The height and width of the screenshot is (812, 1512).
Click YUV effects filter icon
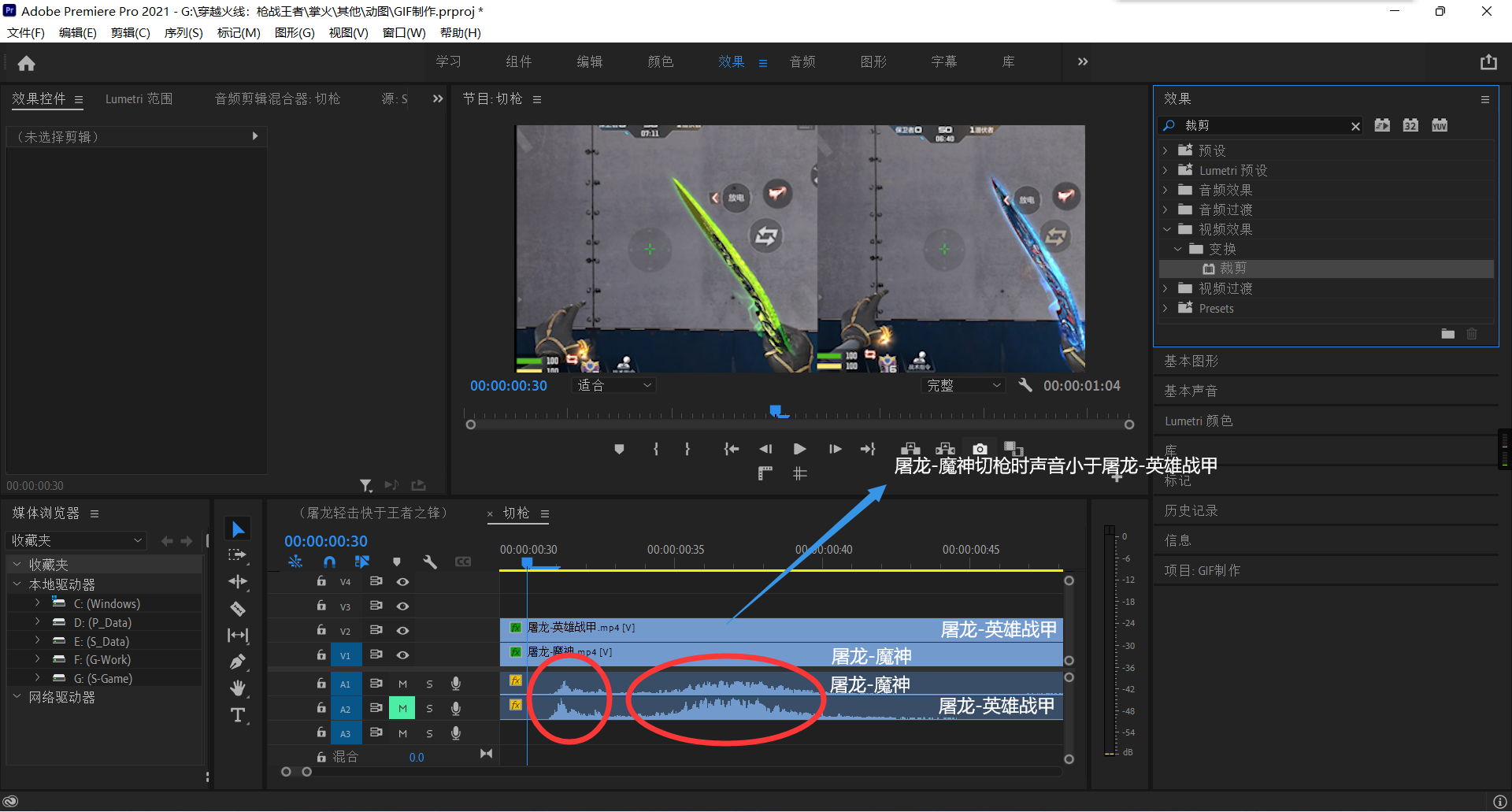click(1440, 125)
